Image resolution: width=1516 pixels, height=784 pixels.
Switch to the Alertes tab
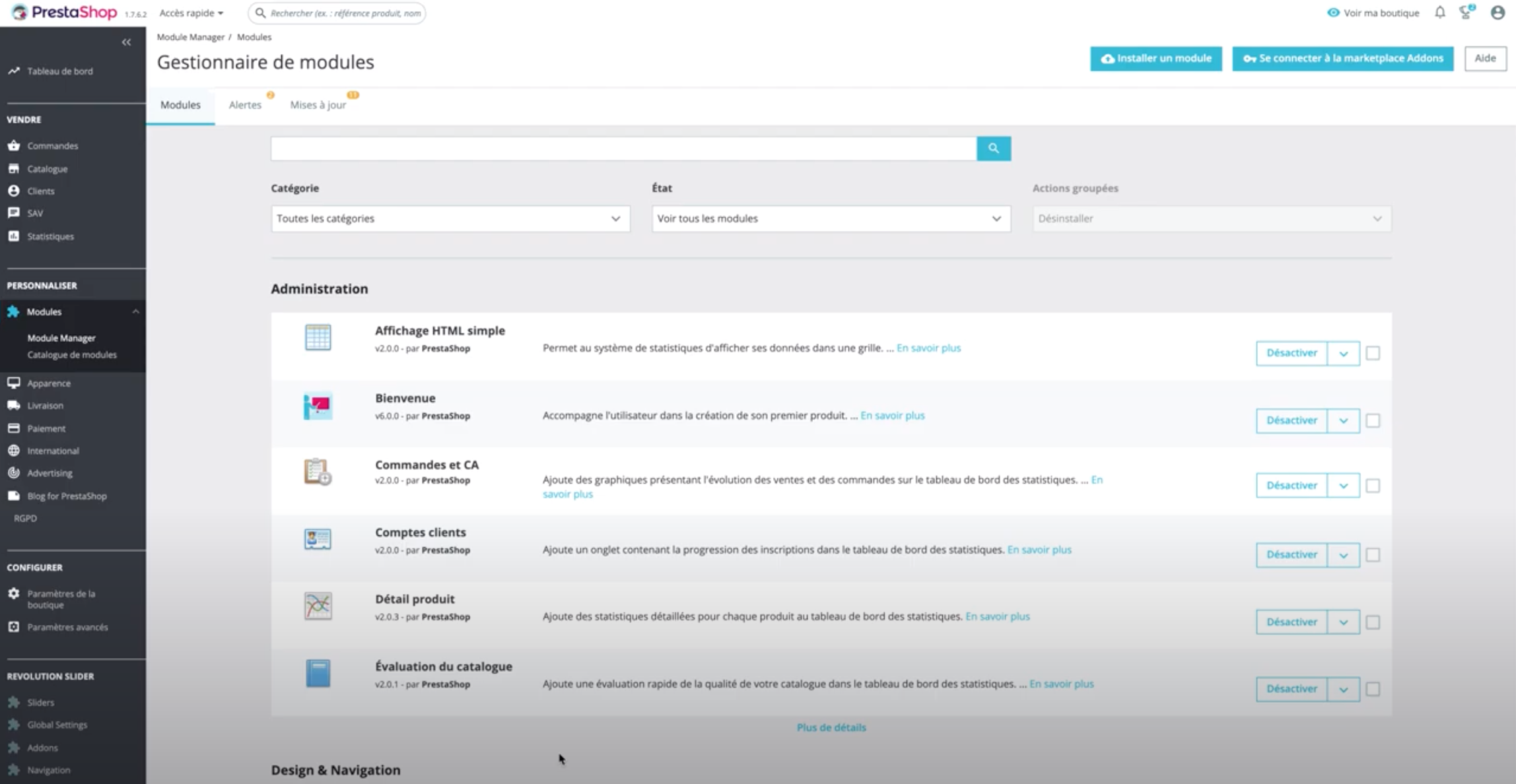click(x=246, y=104)
